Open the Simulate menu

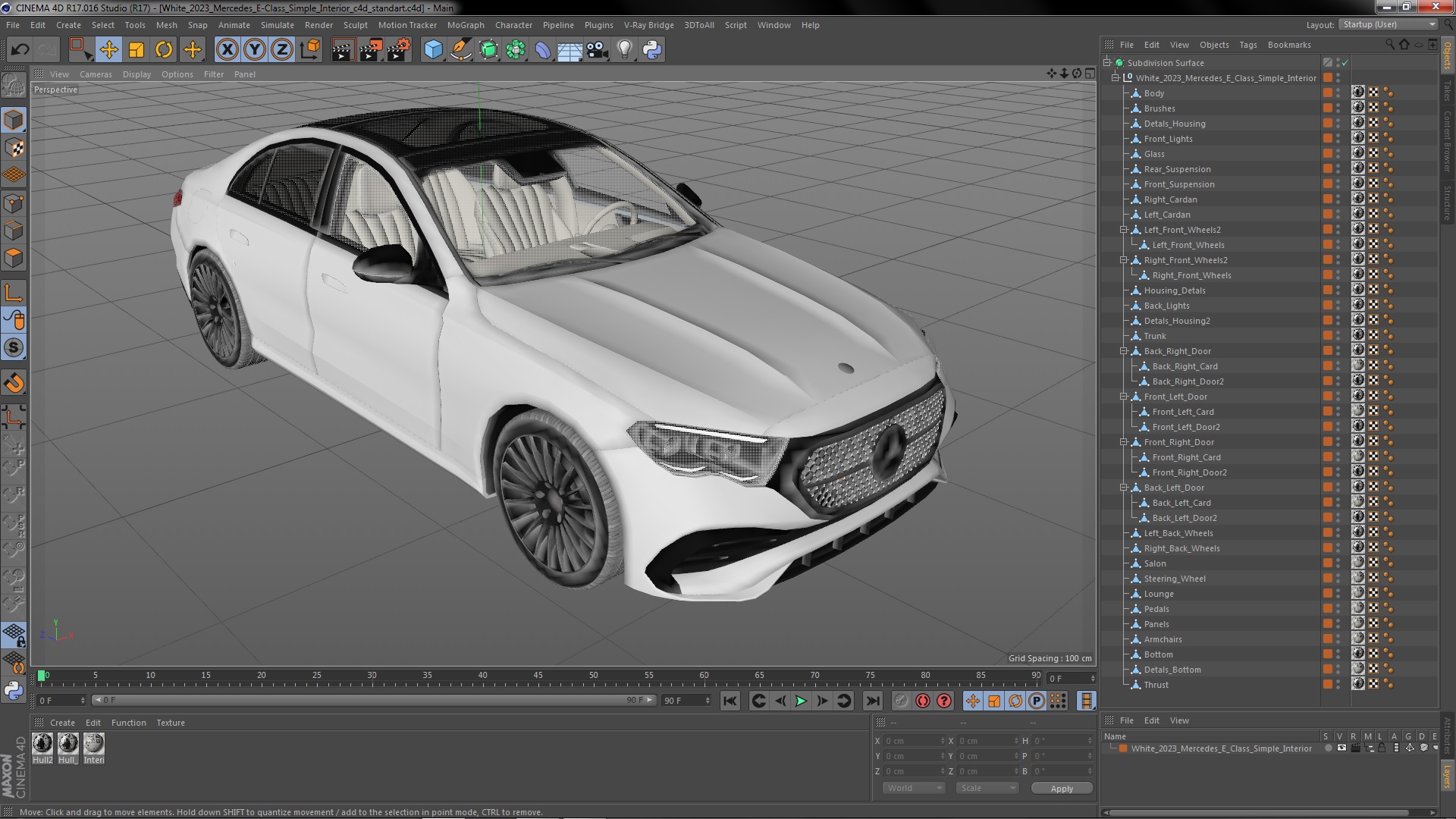click(x=277, y=25)
